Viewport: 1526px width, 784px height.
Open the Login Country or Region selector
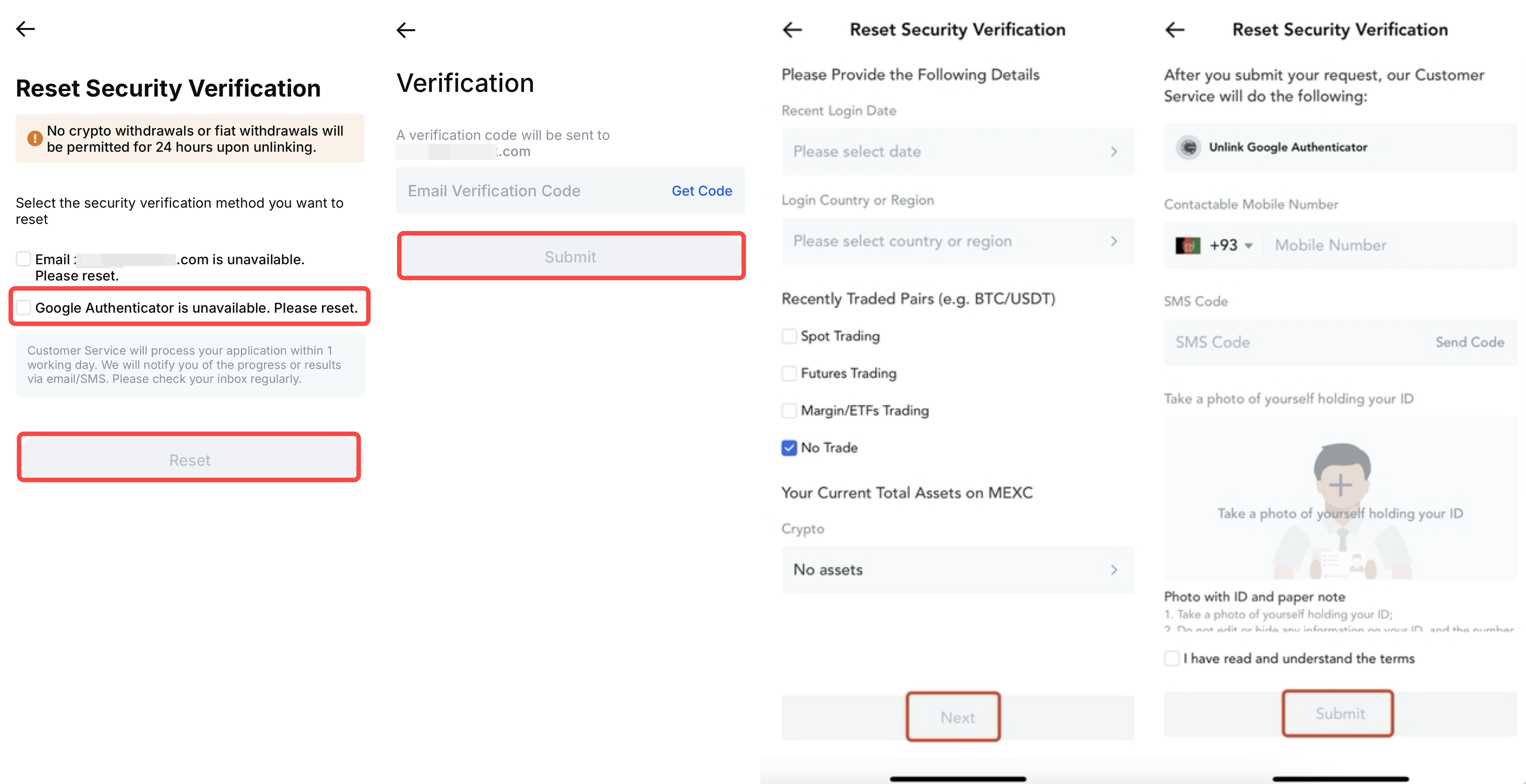957,241
